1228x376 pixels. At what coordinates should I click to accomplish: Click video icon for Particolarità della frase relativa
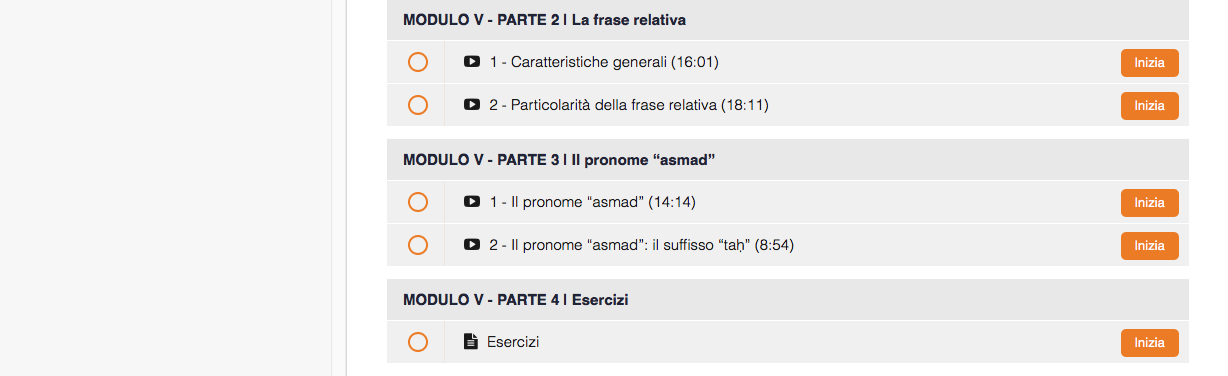coord(472,105)
